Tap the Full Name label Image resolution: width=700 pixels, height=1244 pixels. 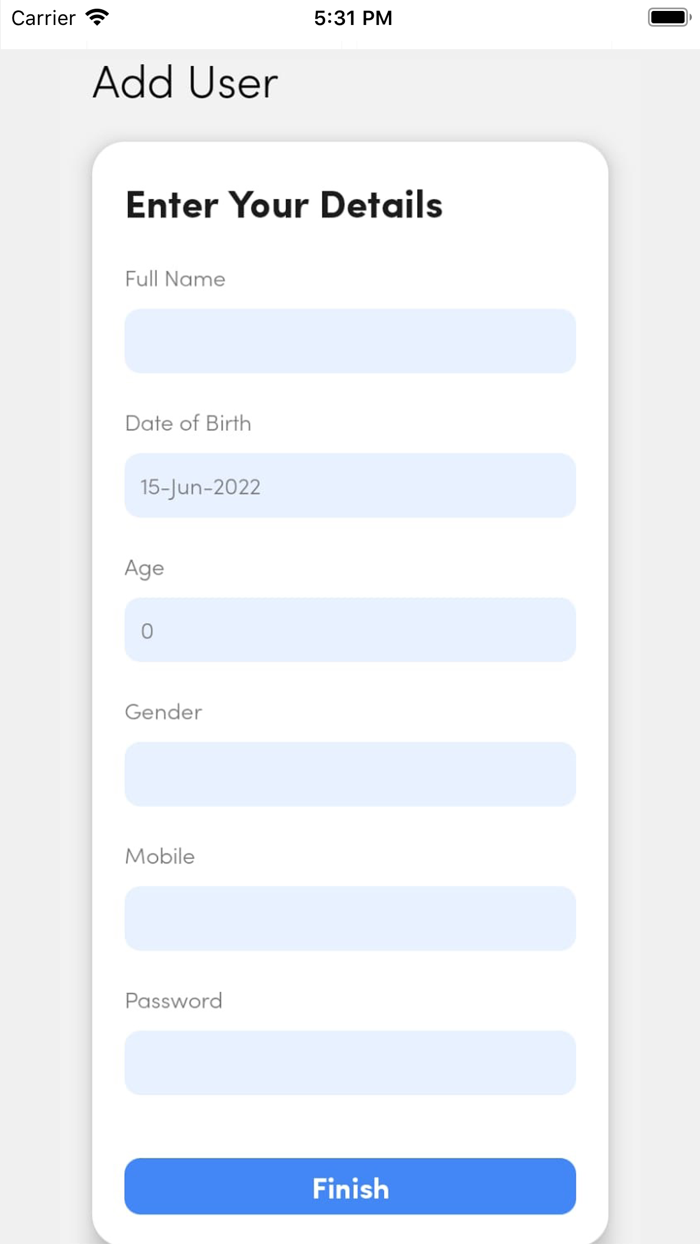[x=175, y=279]
